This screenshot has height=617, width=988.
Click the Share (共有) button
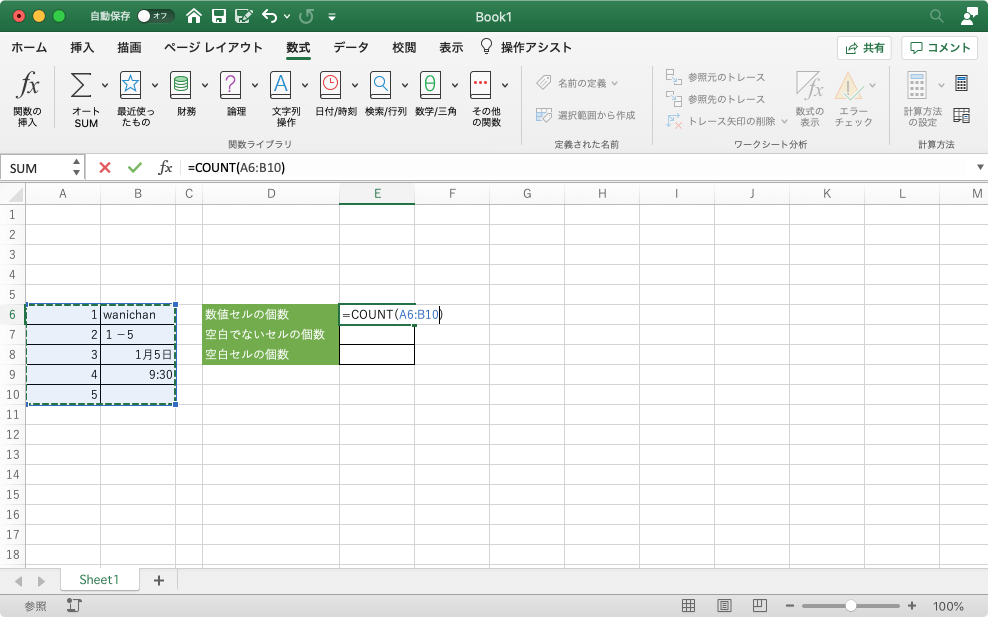[864, 48]
